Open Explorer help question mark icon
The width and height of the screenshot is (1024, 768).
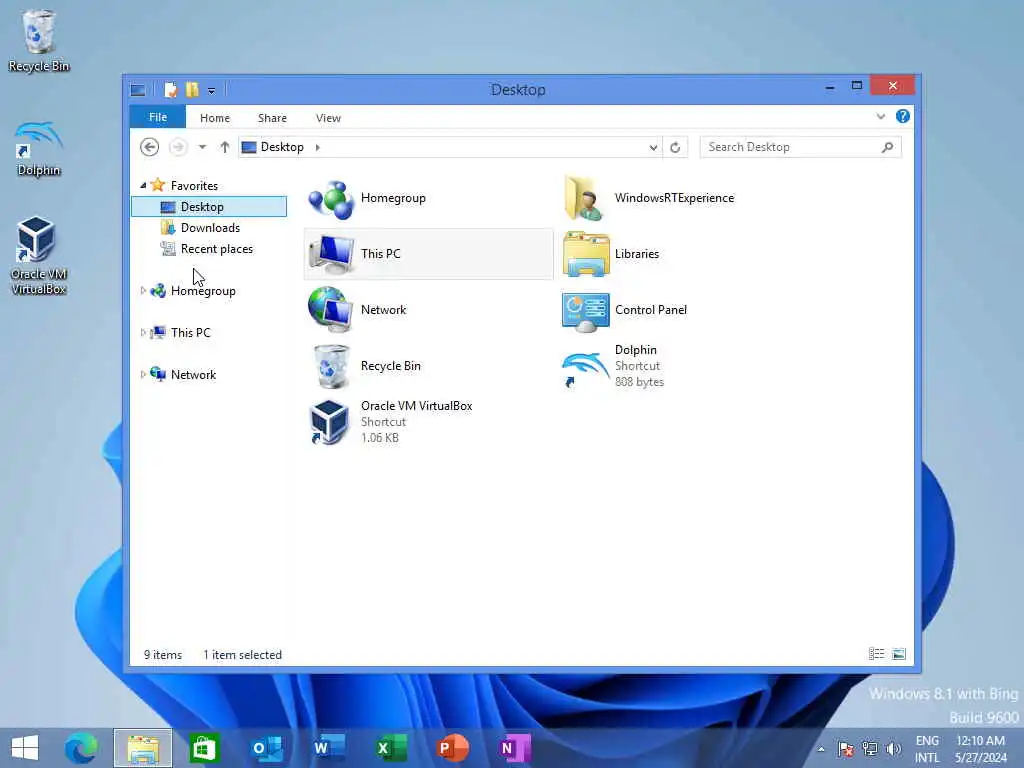coord(903,116)
